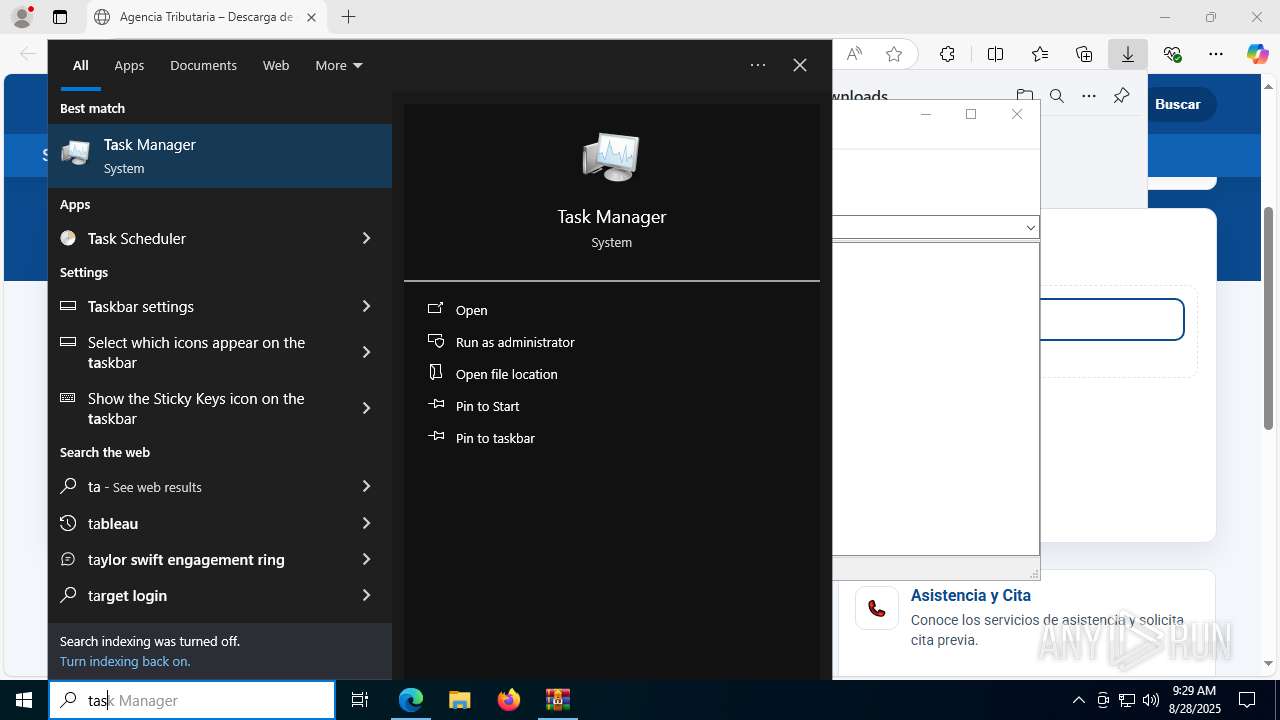Open Task View on taskbar
This screenshot has height=720, width=1280.
[x=360, y=700]
